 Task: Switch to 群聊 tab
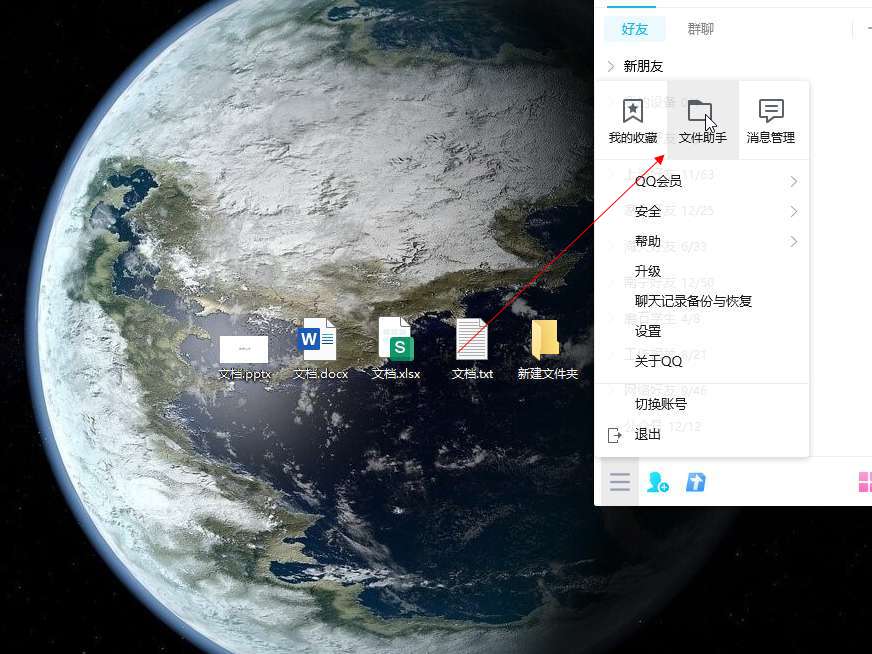click(x=701, y=29)
